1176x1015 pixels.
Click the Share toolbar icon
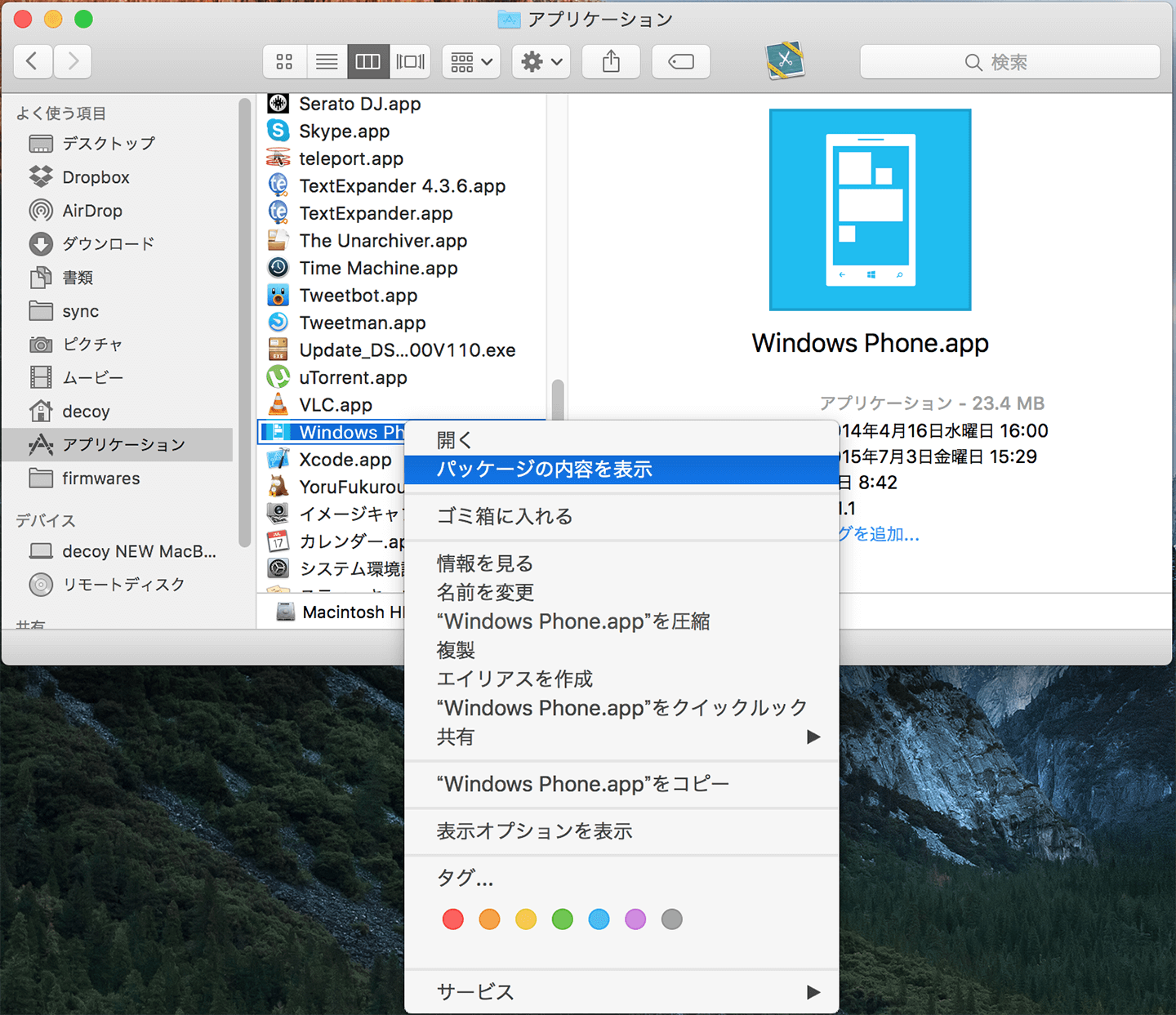click(x=611, y=62)
